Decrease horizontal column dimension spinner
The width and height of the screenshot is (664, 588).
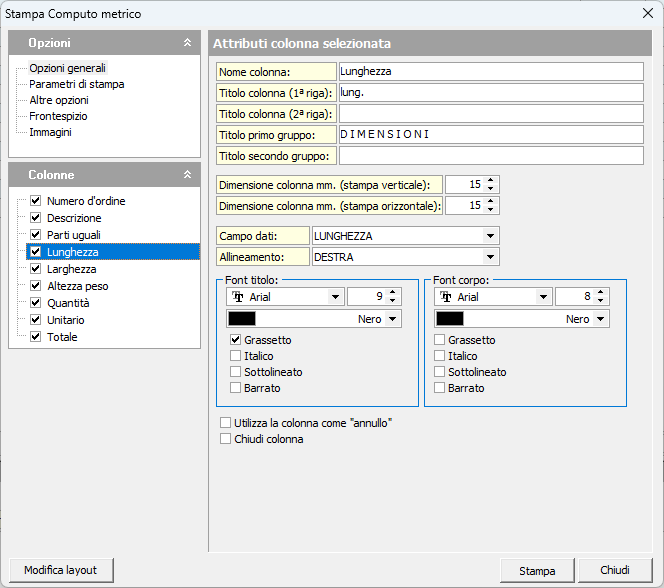491,209
